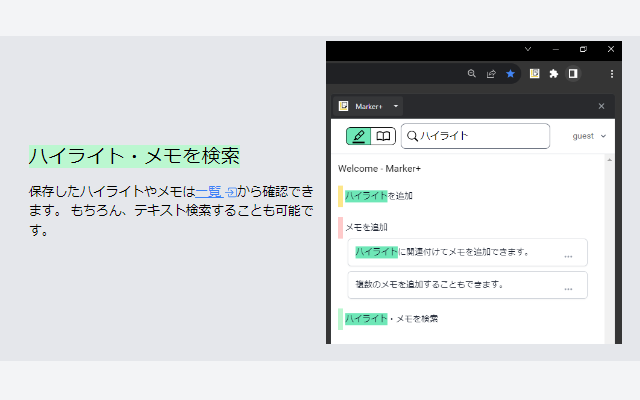The height and width of the screenshot is (400, 640).
Task: Toggle the browser side panel icon
Action: 573,73
